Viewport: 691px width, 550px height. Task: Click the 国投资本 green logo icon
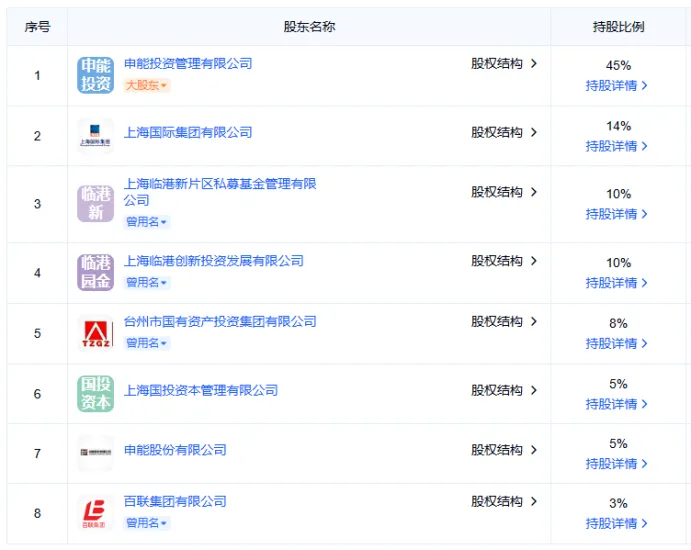pos(96,394)
